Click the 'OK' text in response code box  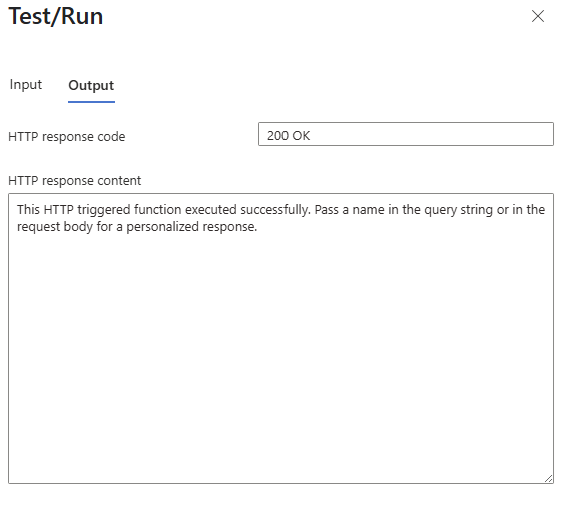(x=301, y=136)
